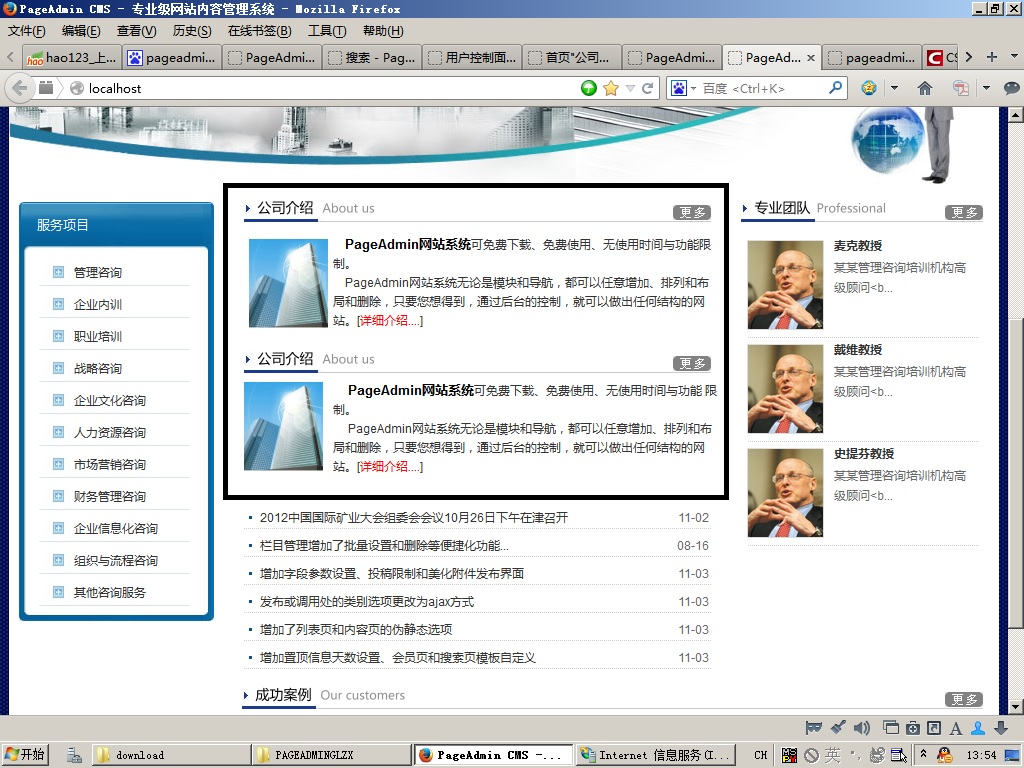Screen dimensions: 1024x768
Task: Toggle the 英 Chinese/English input mode
Action: coord(833,755)
